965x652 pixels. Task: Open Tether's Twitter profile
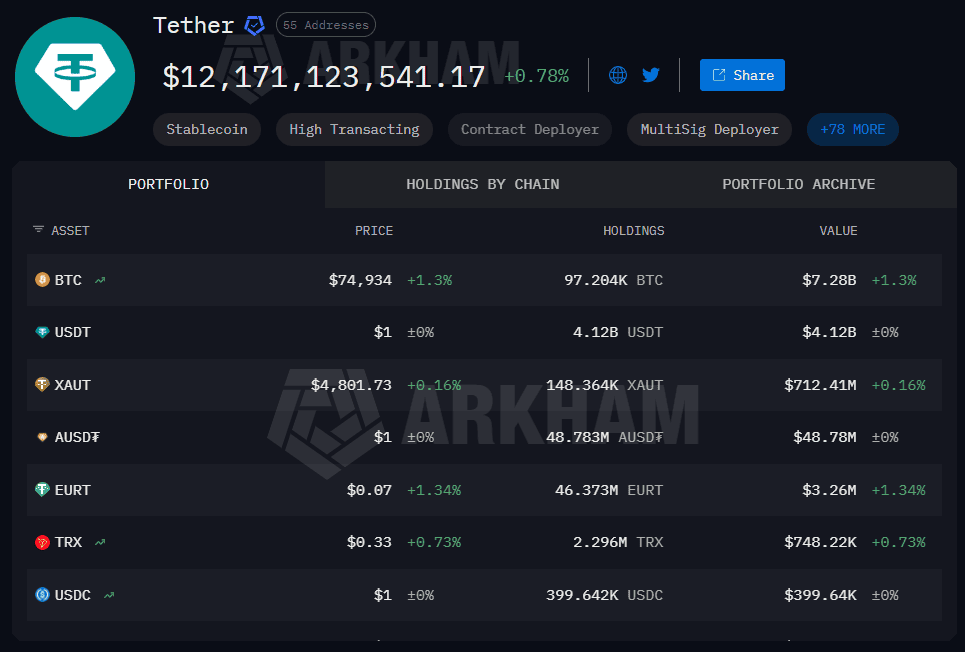(x=651, y=74)
